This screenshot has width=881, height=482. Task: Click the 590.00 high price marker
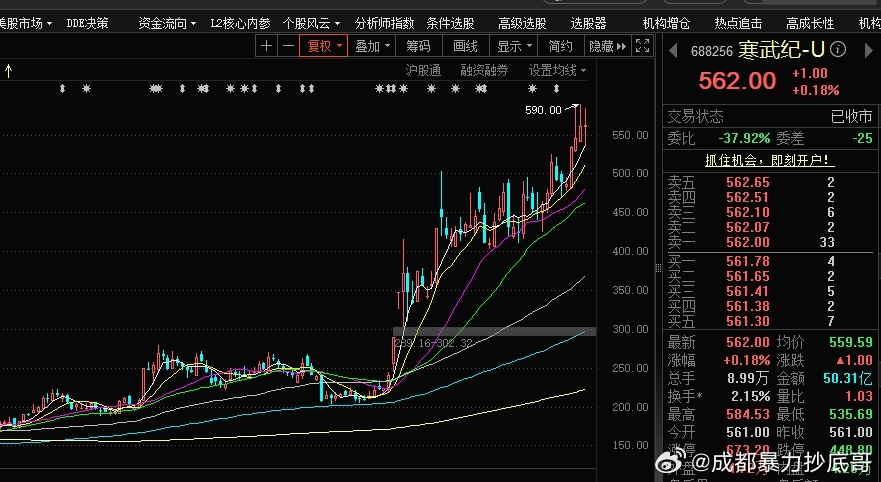[543, 110]
